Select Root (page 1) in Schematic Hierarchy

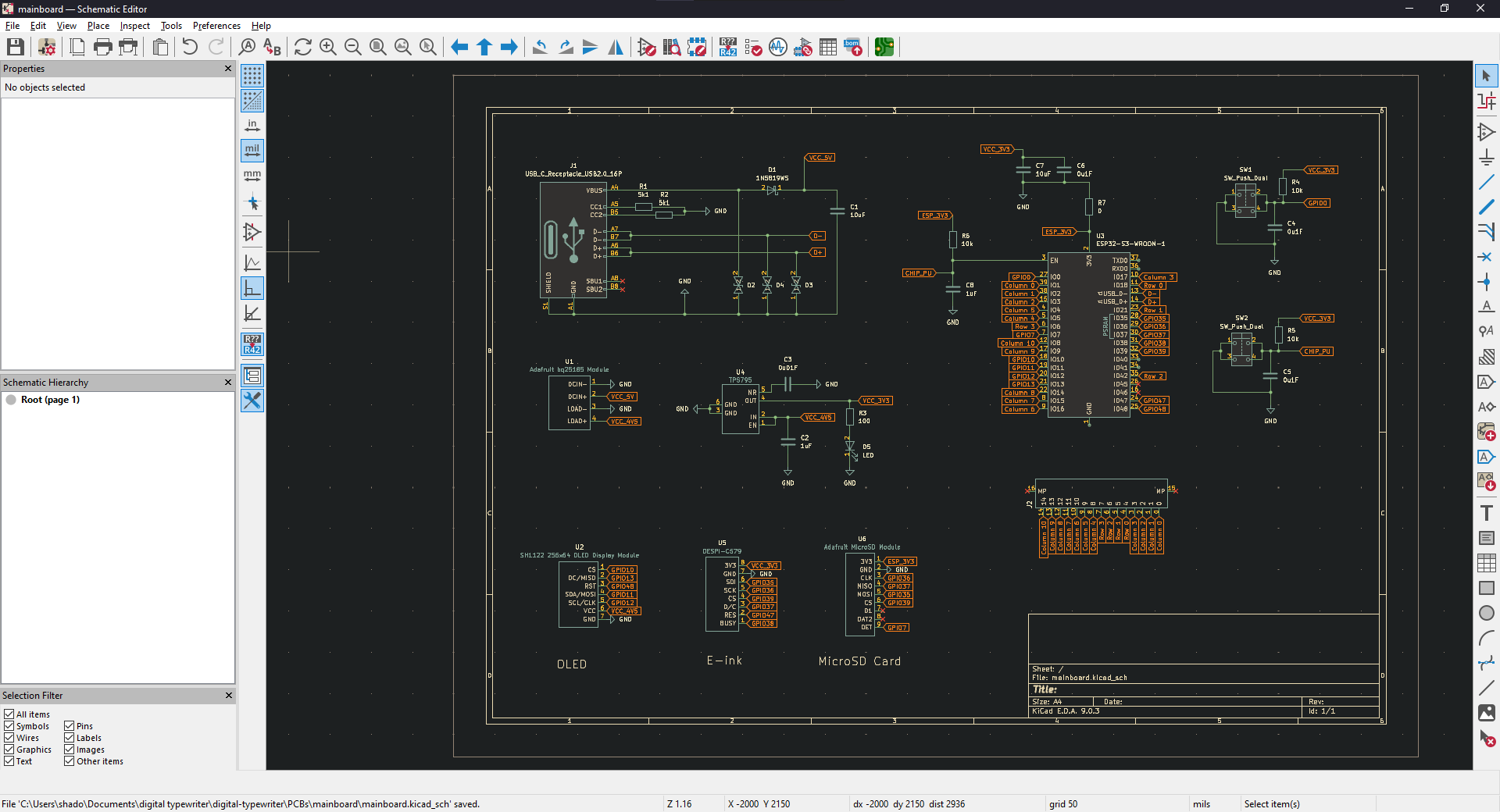50,399
